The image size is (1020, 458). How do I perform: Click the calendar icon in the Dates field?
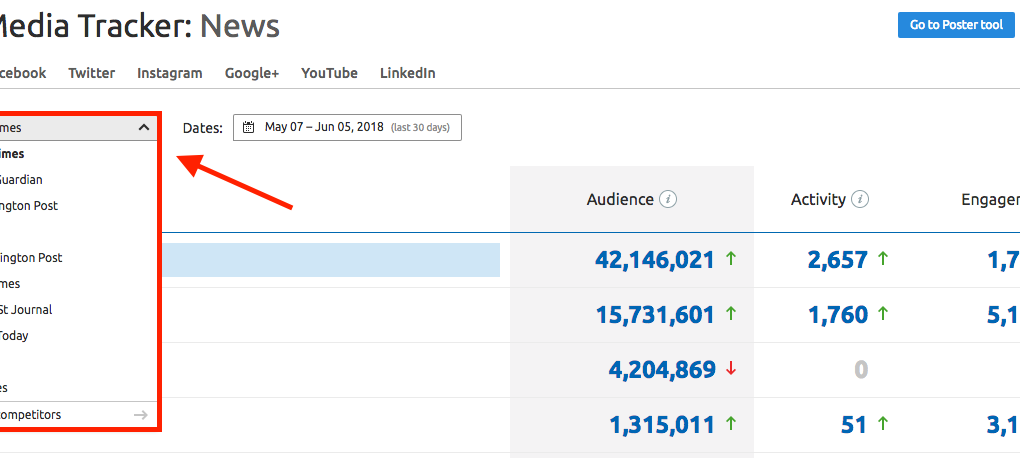pos(249,128)
